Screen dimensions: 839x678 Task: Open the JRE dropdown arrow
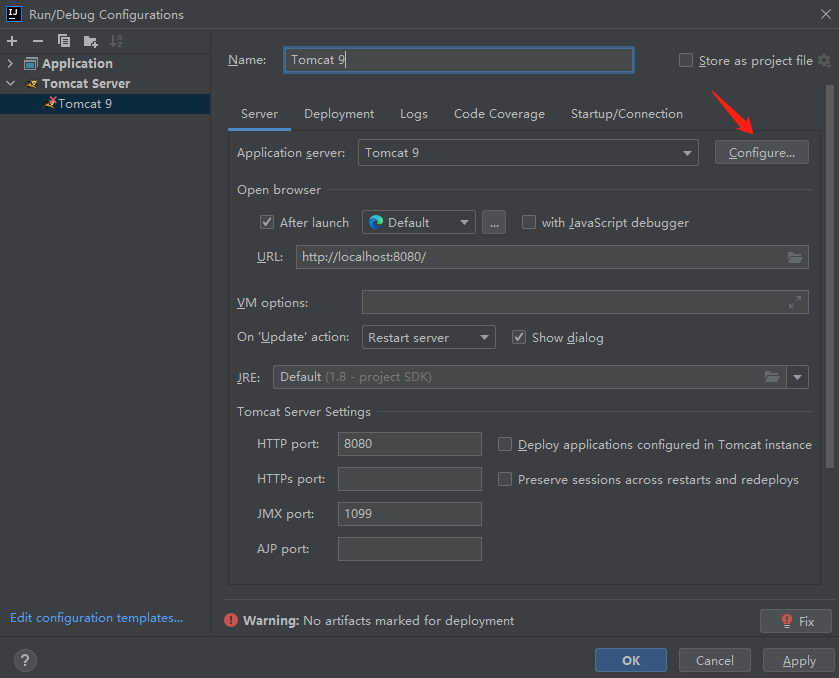(797, 377)
